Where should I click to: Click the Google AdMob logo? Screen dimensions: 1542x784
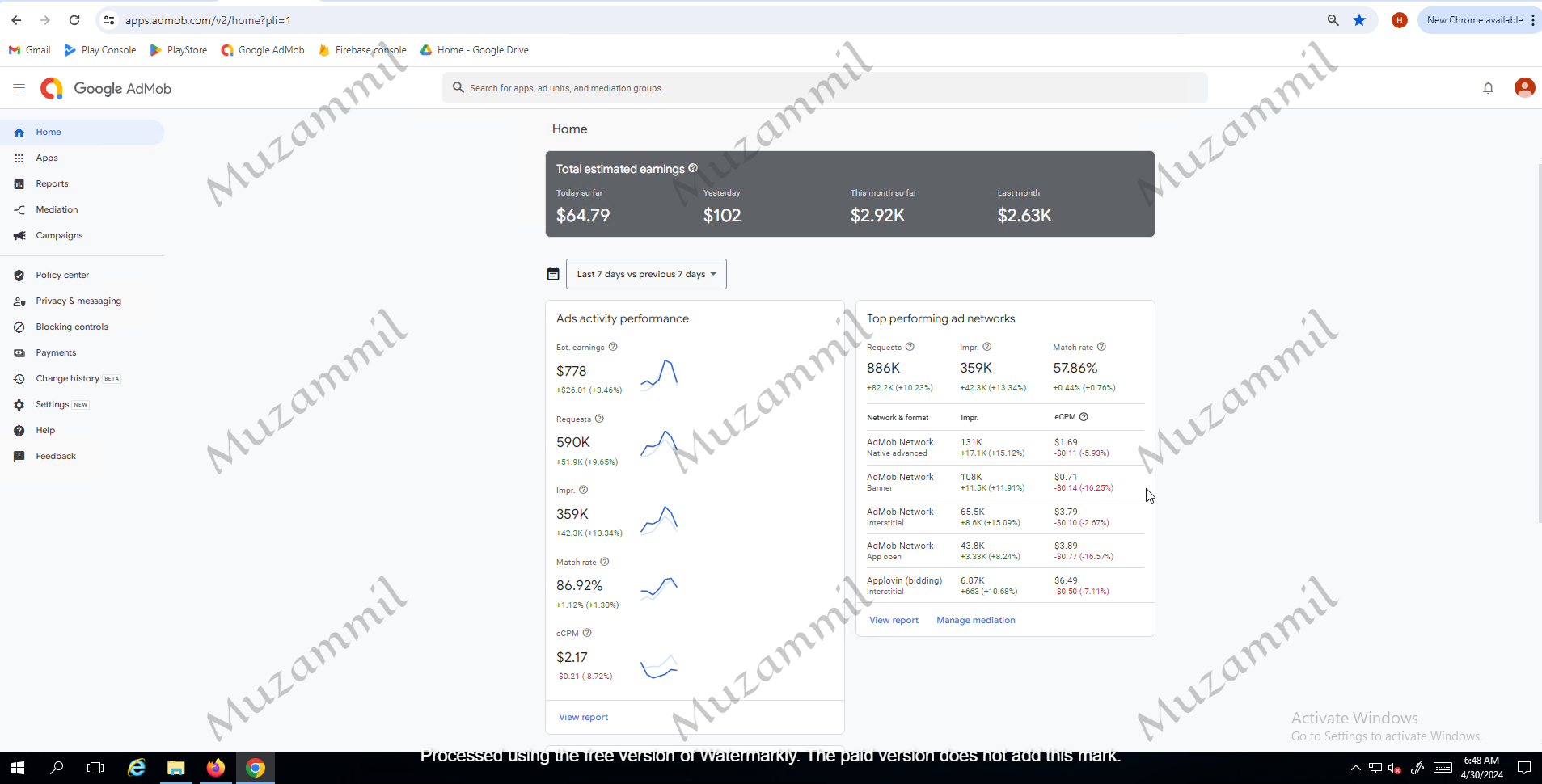106,88
